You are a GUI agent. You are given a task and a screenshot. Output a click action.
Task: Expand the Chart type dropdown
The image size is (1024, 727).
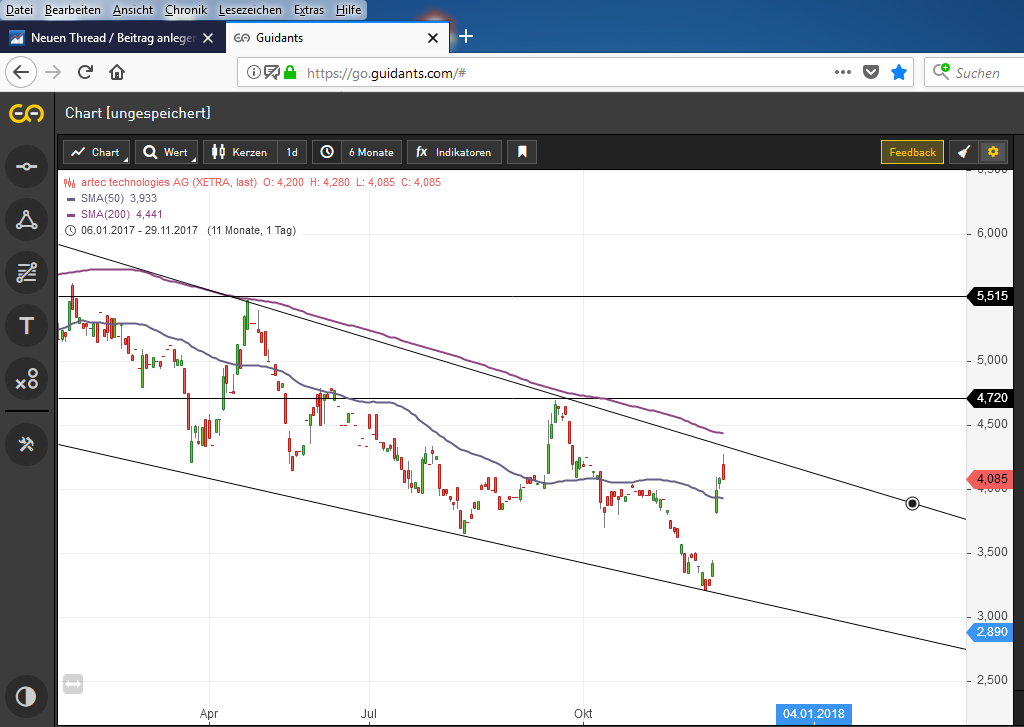coord(96,152)
